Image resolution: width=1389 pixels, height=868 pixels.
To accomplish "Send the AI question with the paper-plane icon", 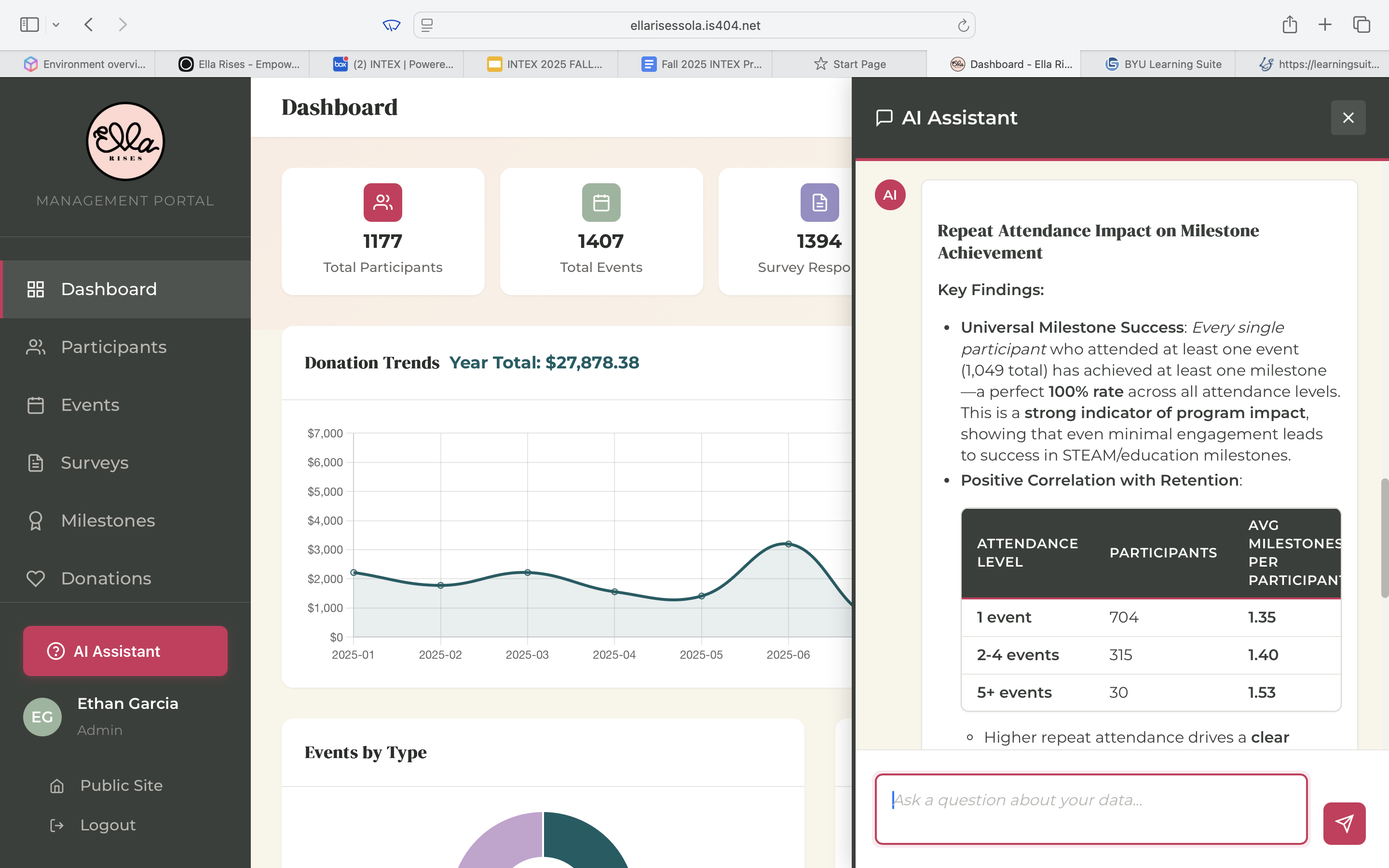I will point(1345,823).
